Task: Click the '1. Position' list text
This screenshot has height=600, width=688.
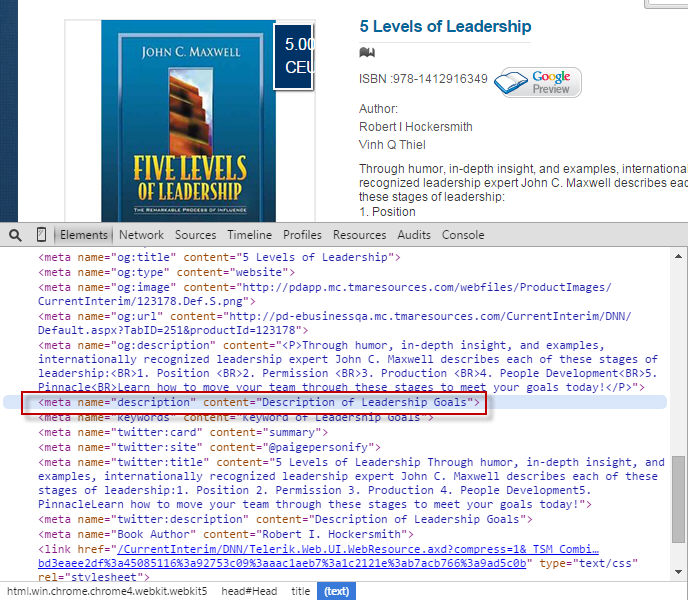Action: pyautogui.click(x=387, y=212)
